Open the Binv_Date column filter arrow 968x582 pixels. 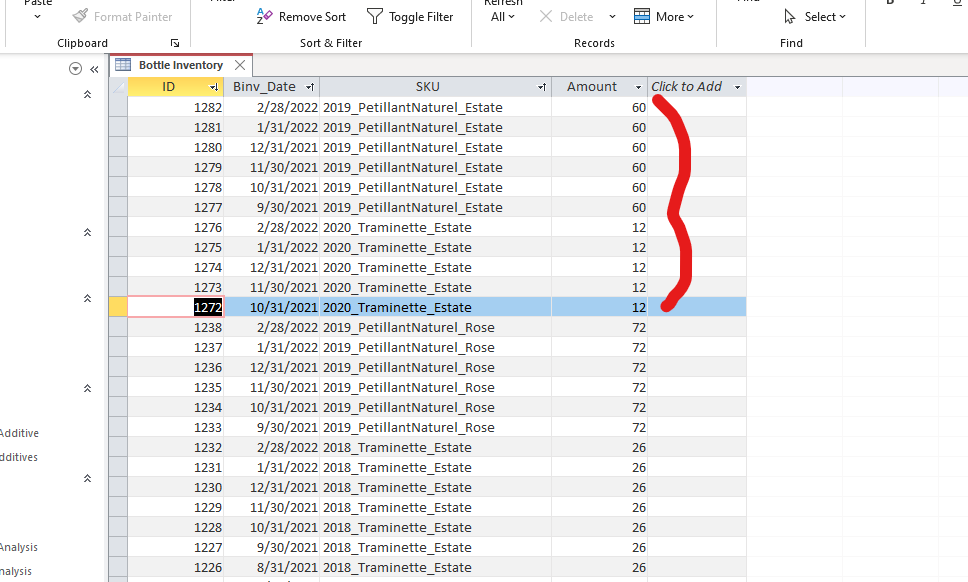point(310,87)
